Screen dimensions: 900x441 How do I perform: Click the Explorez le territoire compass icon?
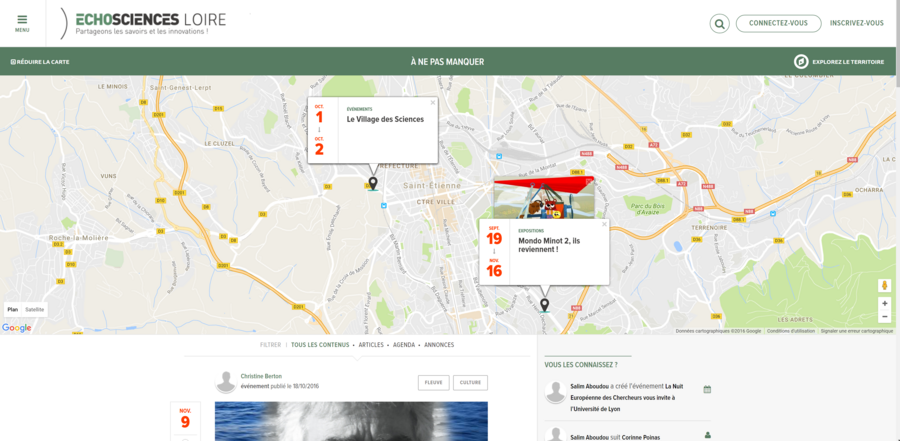(x=800, y=62)
